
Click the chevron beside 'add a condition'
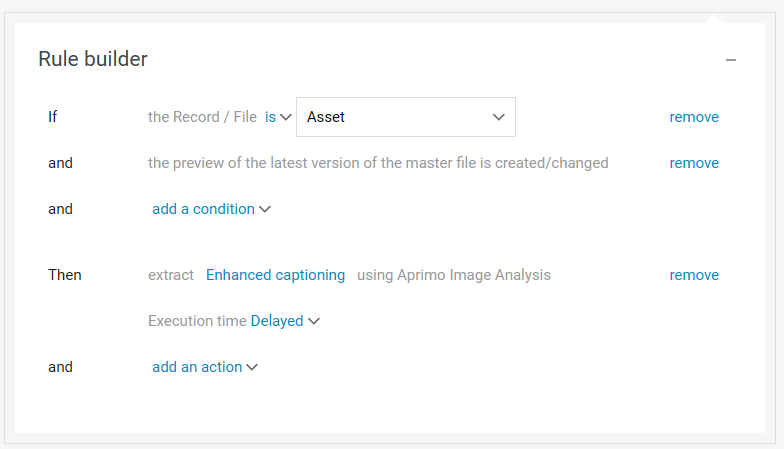(x=265, y=210)
